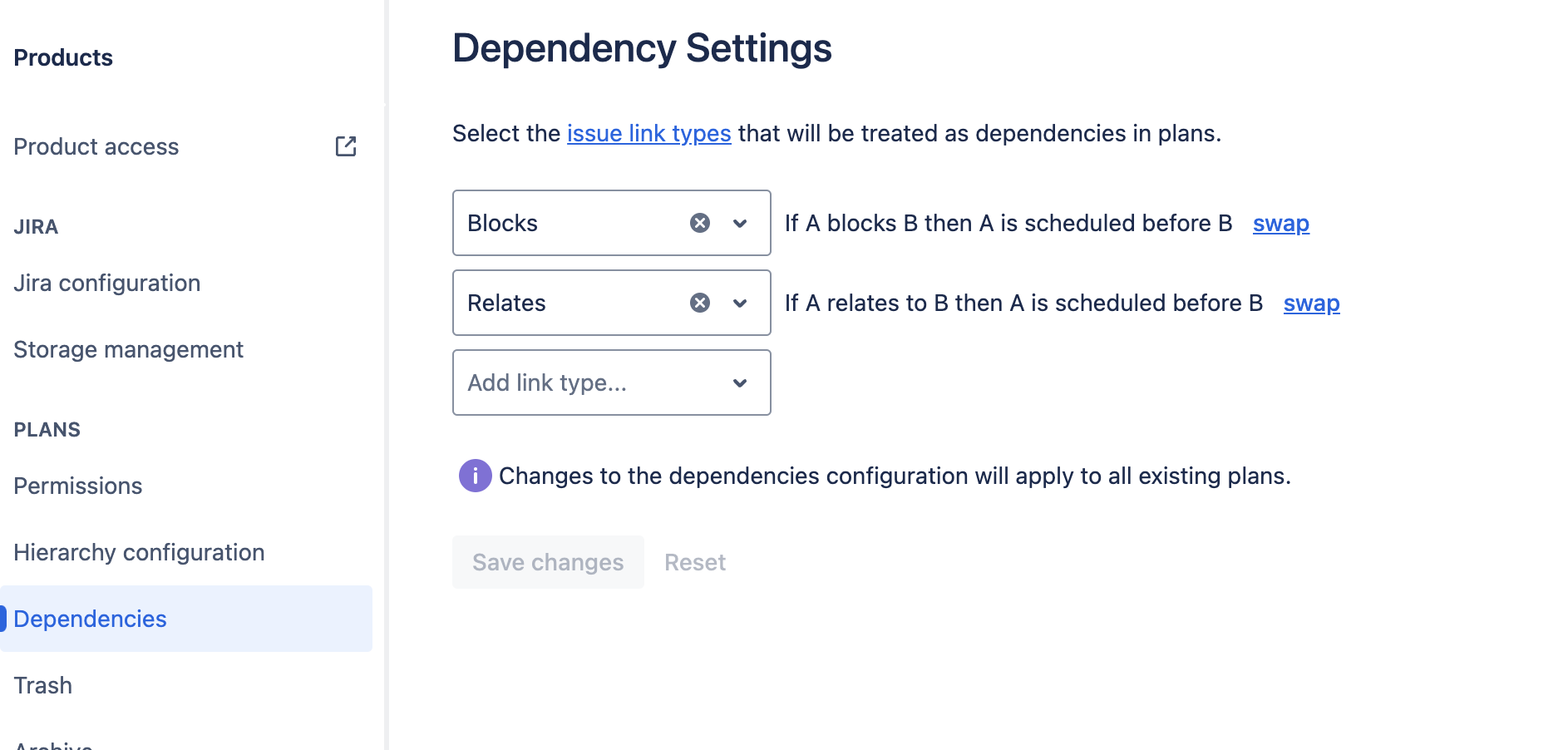Go to Storage management
Screen dimensions: 1568x750
tap(128, 348)
